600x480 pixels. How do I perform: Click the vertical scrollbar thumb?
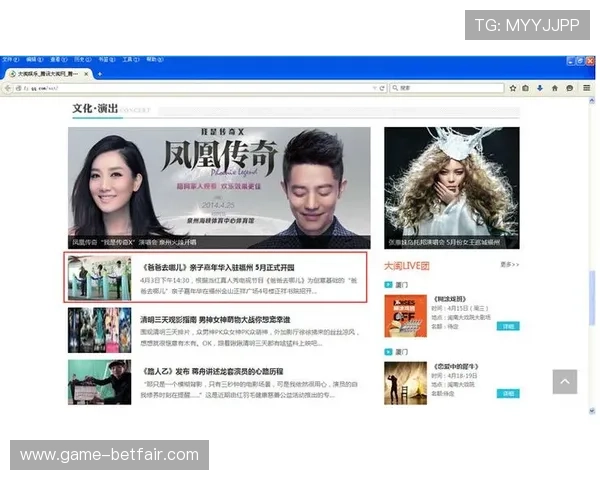click(x=592, y=298)
